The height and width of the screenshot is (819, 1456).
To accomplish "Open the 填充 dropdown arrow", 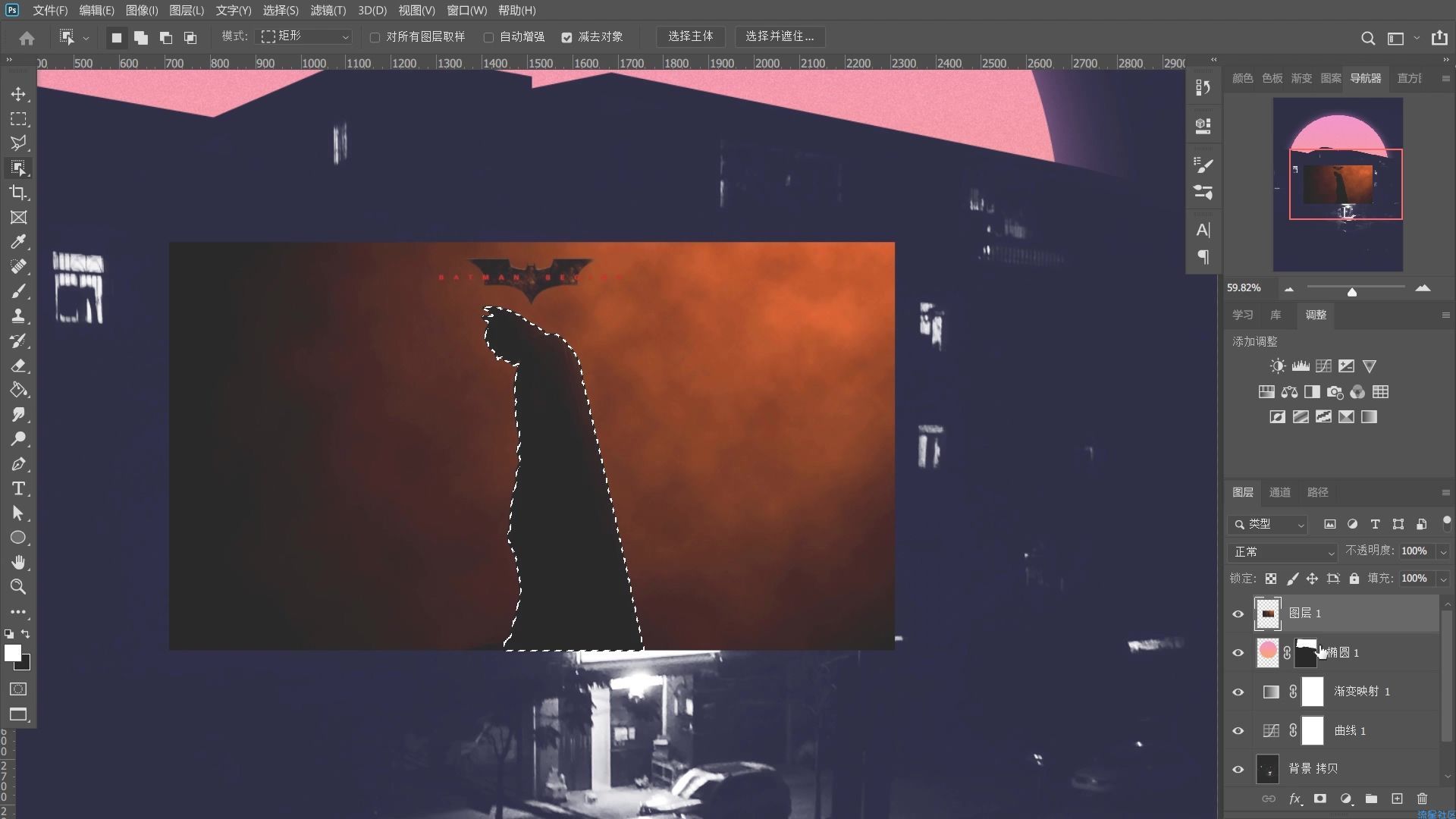I will point(1443,579).
